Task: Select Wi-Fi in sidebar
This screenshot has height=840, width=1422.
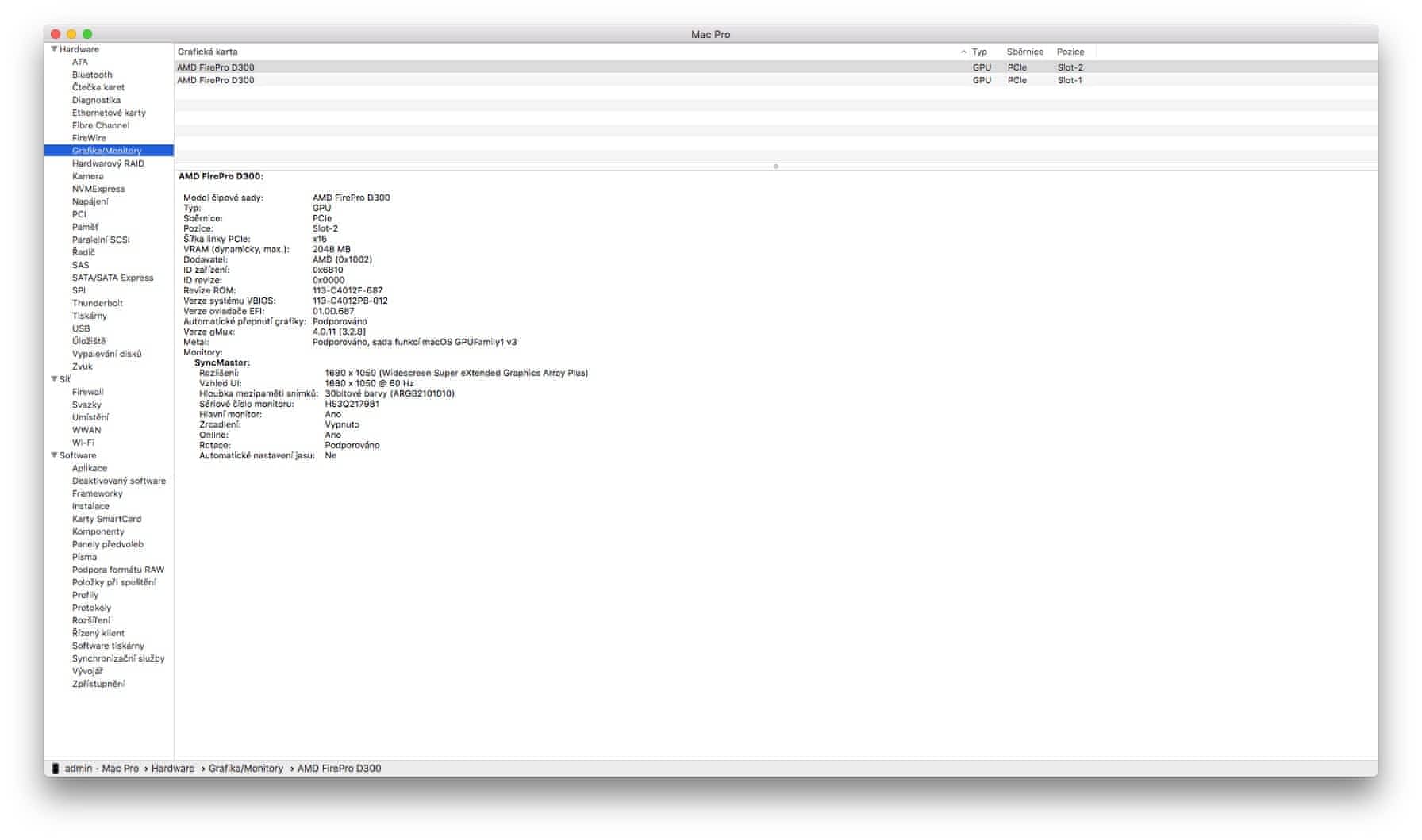Action: click(x=83, y=443)
